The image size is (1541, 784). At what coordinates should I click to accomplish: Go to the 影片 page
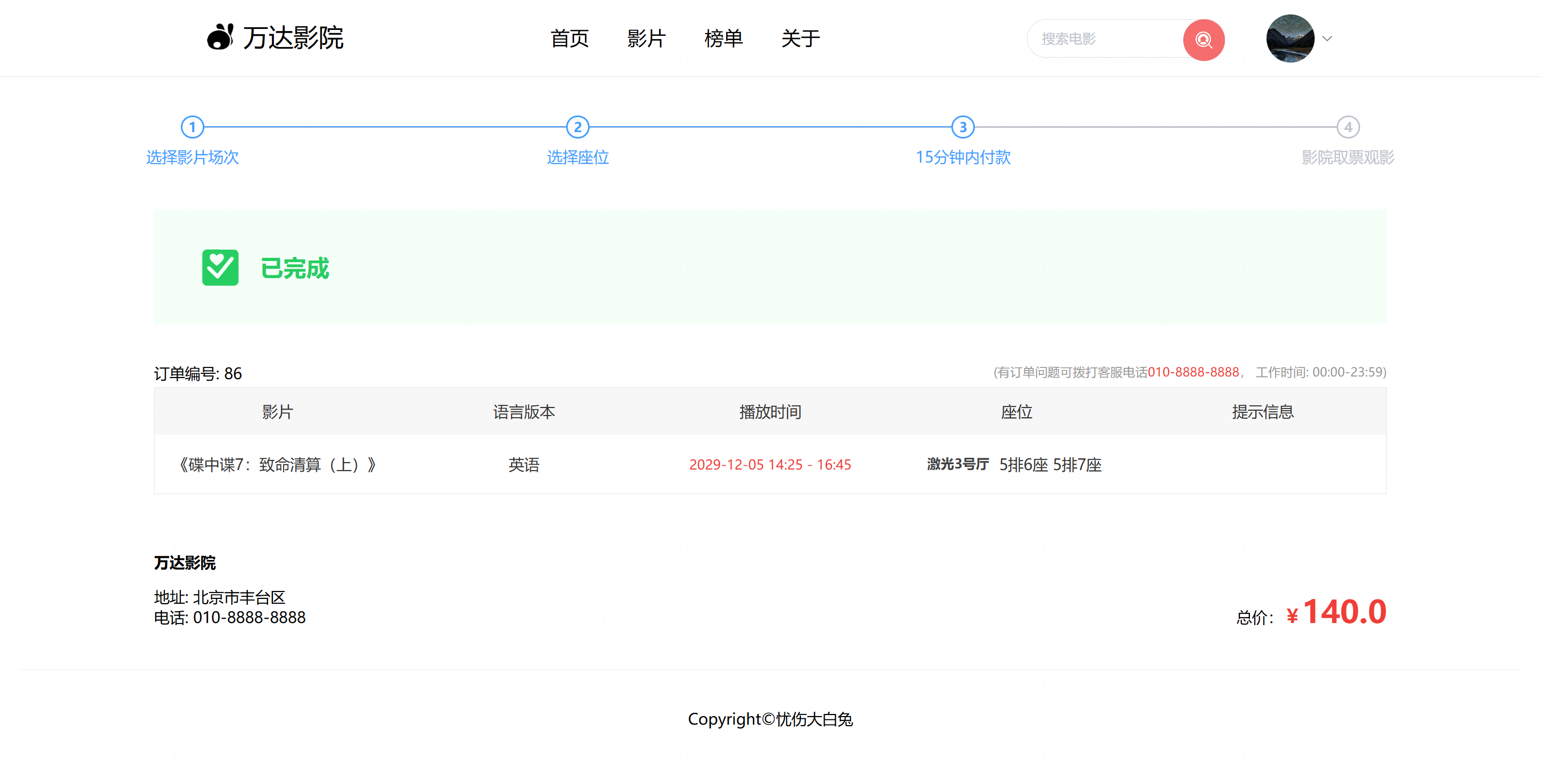pos(646,39)
